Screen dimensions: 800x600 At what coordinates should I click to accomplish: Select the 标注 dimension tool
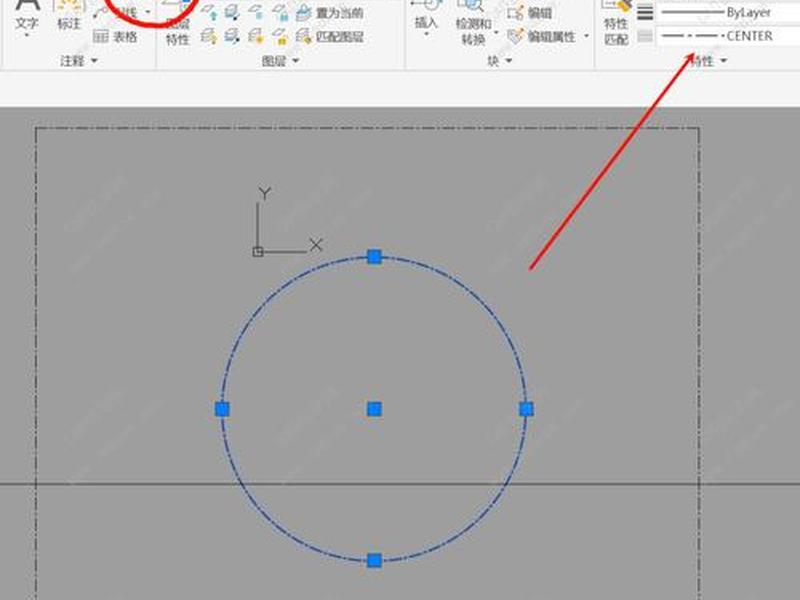(69, 15)
